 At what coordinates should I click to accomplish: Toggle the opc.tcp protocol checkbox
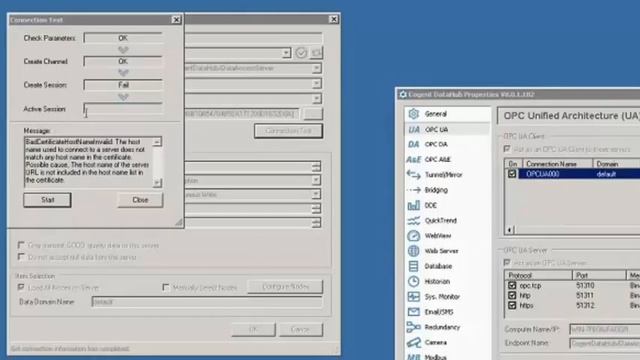click(512, 285)
